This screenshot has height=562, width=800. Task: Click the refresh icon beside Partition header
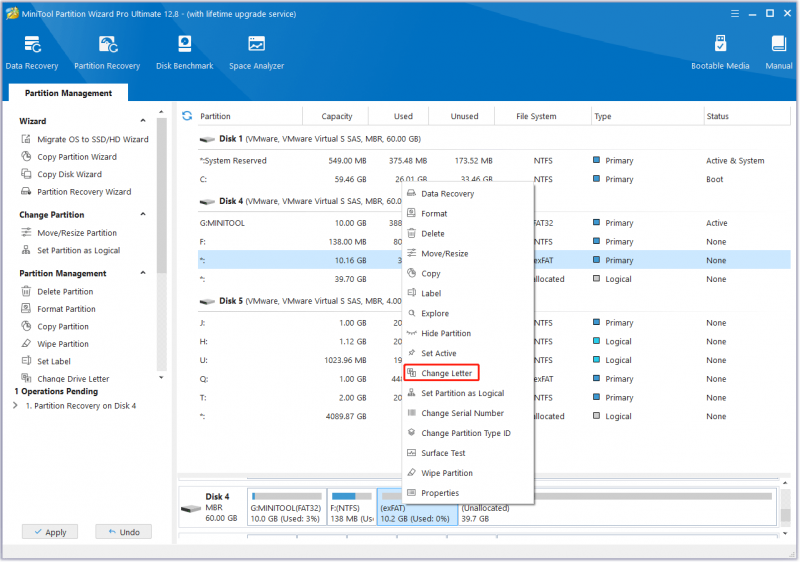[187, 116]
